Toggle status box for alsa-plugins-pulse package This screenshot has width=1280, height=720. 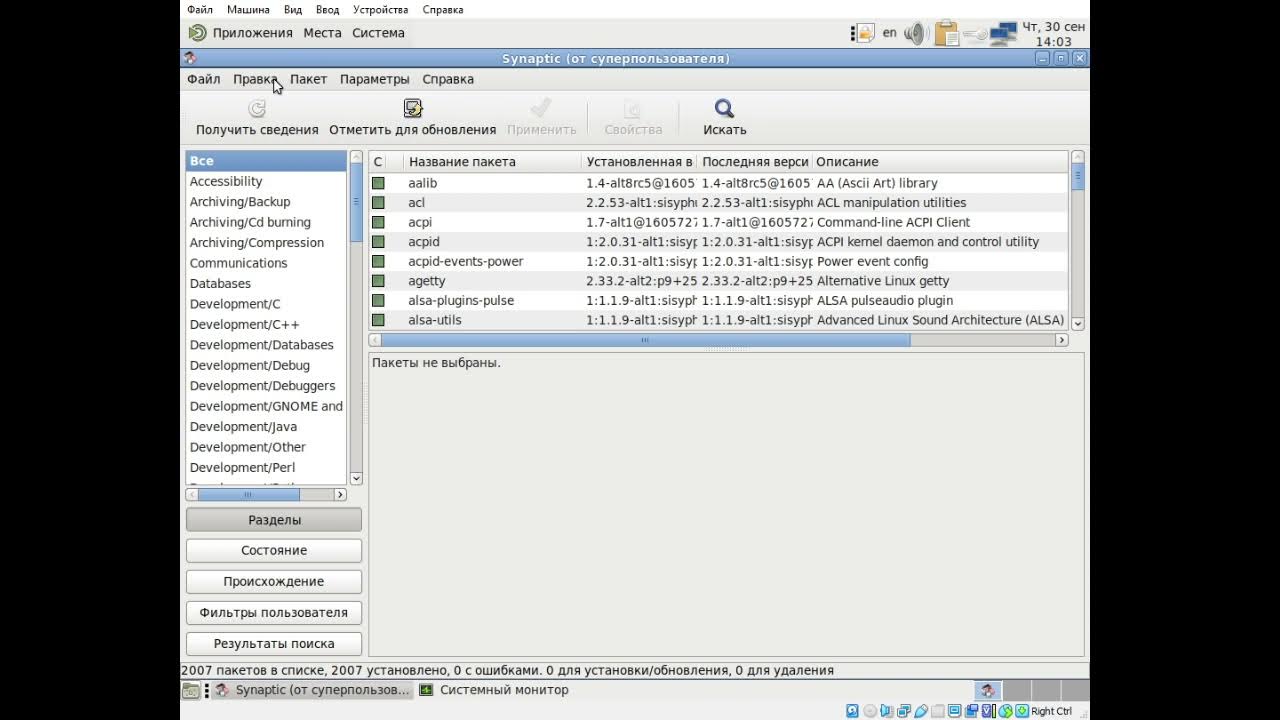[x=378, y=300]
